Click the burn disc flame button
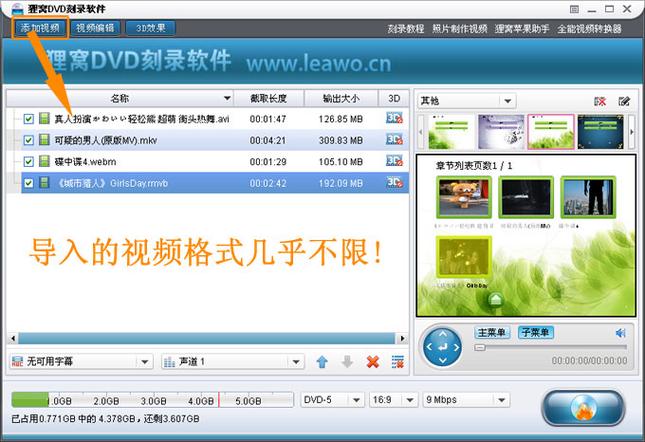Image resolution: width=645 pixels, height=442 pixels. pyautogui.click(x=583, y=408)
